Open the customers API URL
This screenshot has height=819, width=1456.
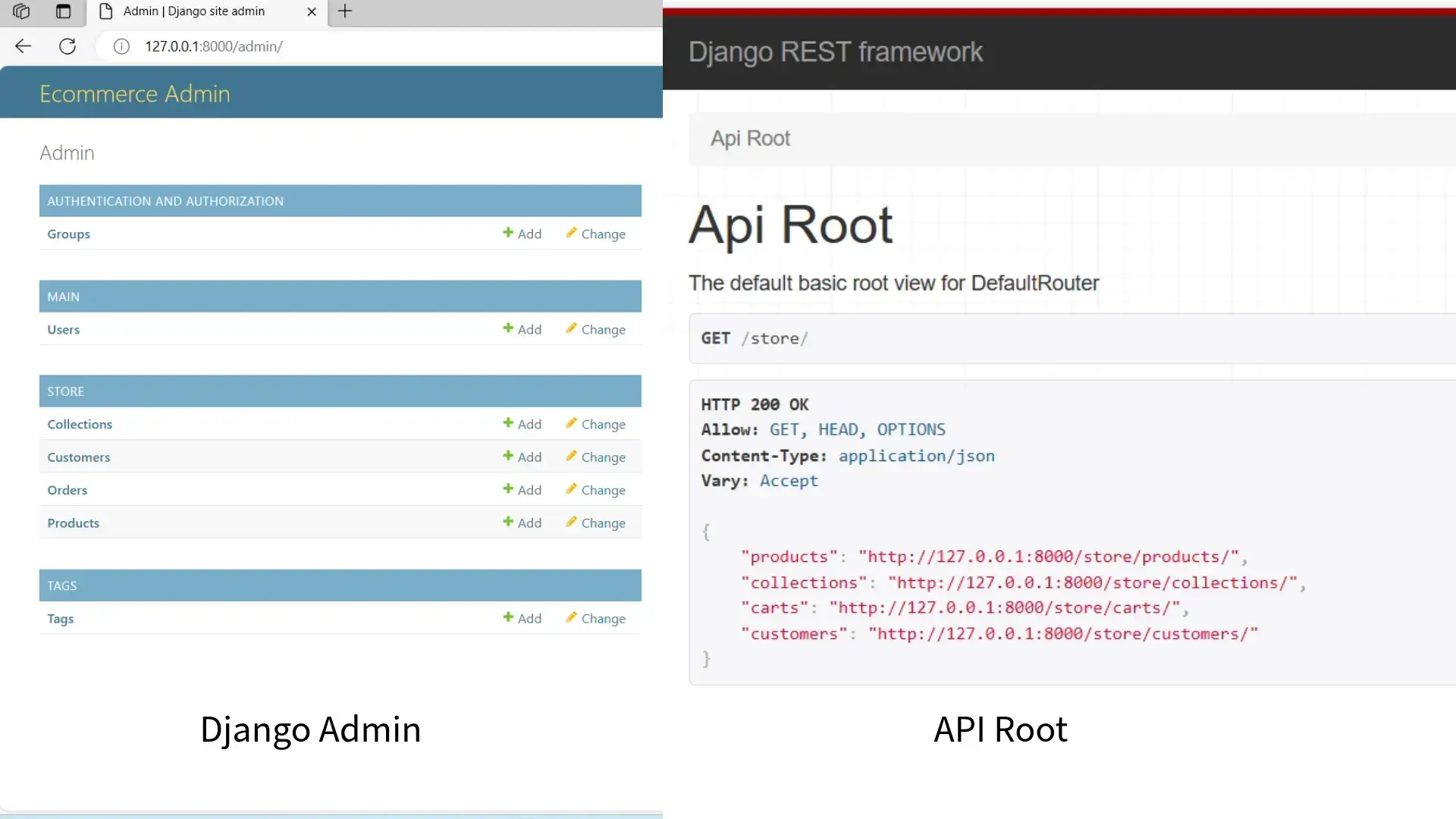coord(1063,633)
